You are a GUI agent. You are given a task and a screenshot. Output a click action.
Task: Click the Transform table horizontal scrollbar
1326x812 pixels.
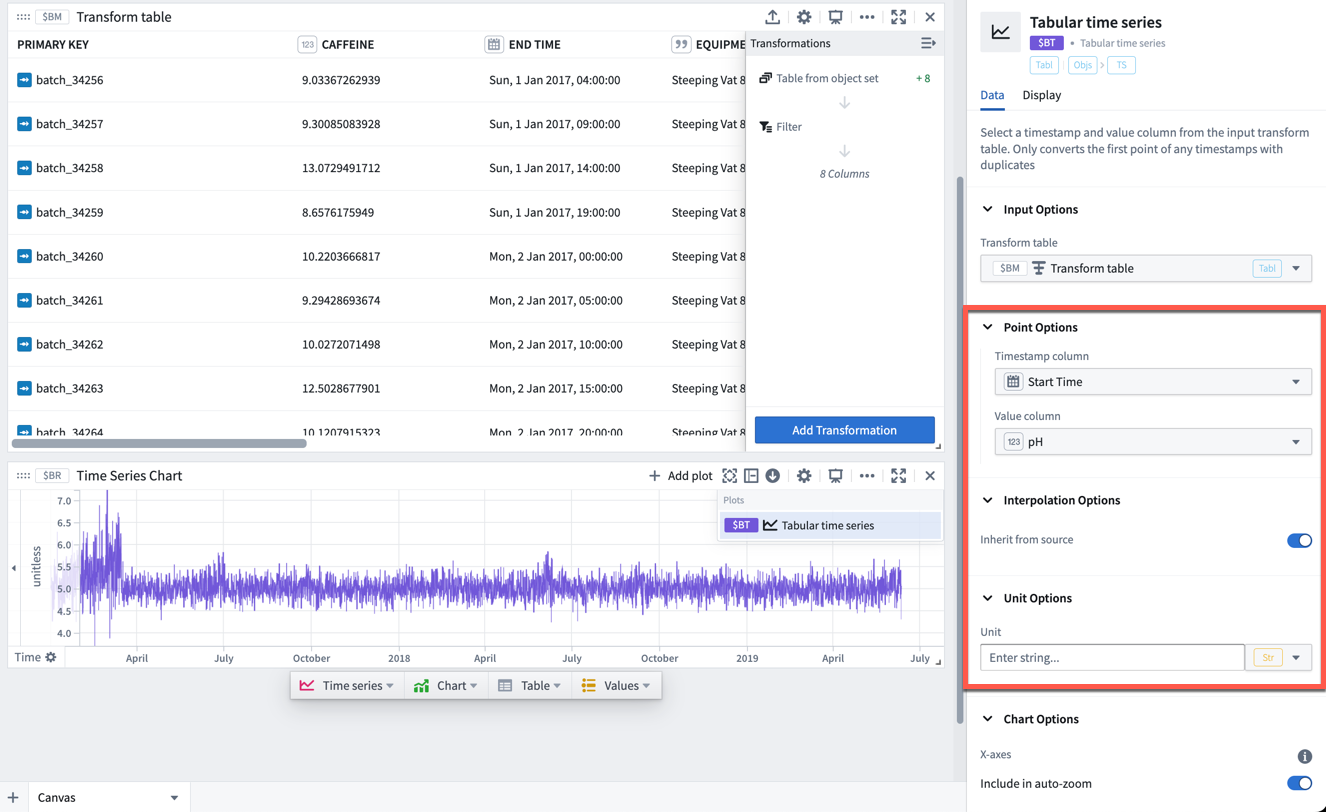(159, 443)
